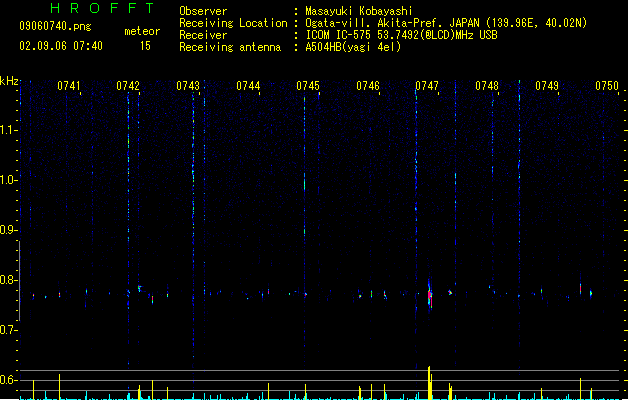The image size is (629, 400).
Task: Click the HROFFT title text
Action: [x=102, y=8]
